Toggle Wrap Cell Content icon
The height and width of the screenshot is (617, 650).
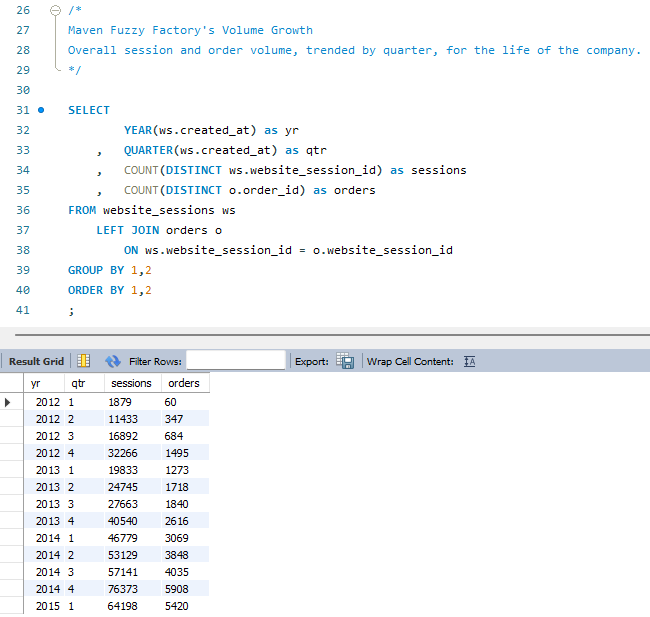[469, 361]
